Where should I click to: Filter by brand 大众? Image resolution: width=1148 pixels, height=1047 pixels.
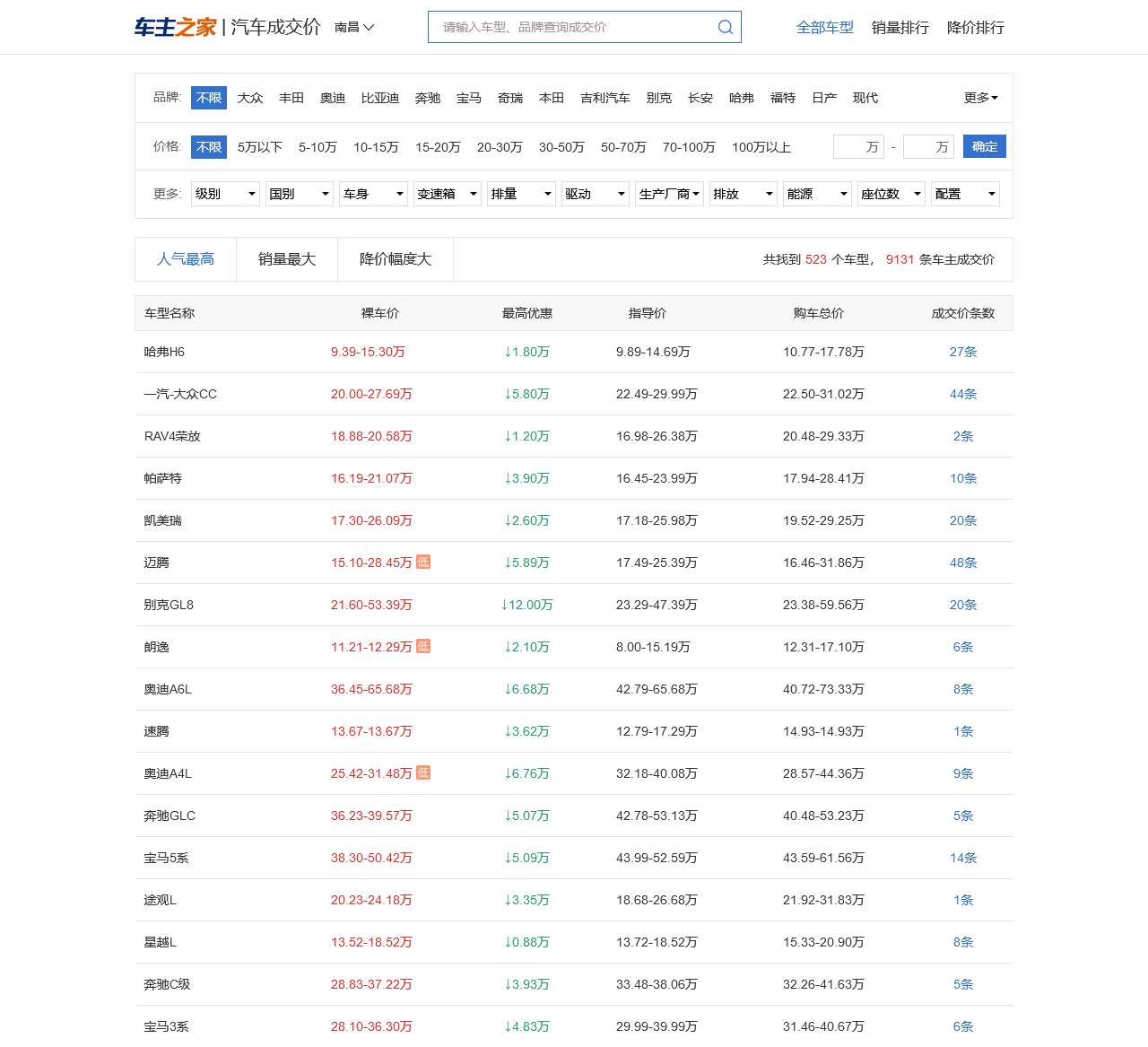pyautogui.click(x=250, y=98)
